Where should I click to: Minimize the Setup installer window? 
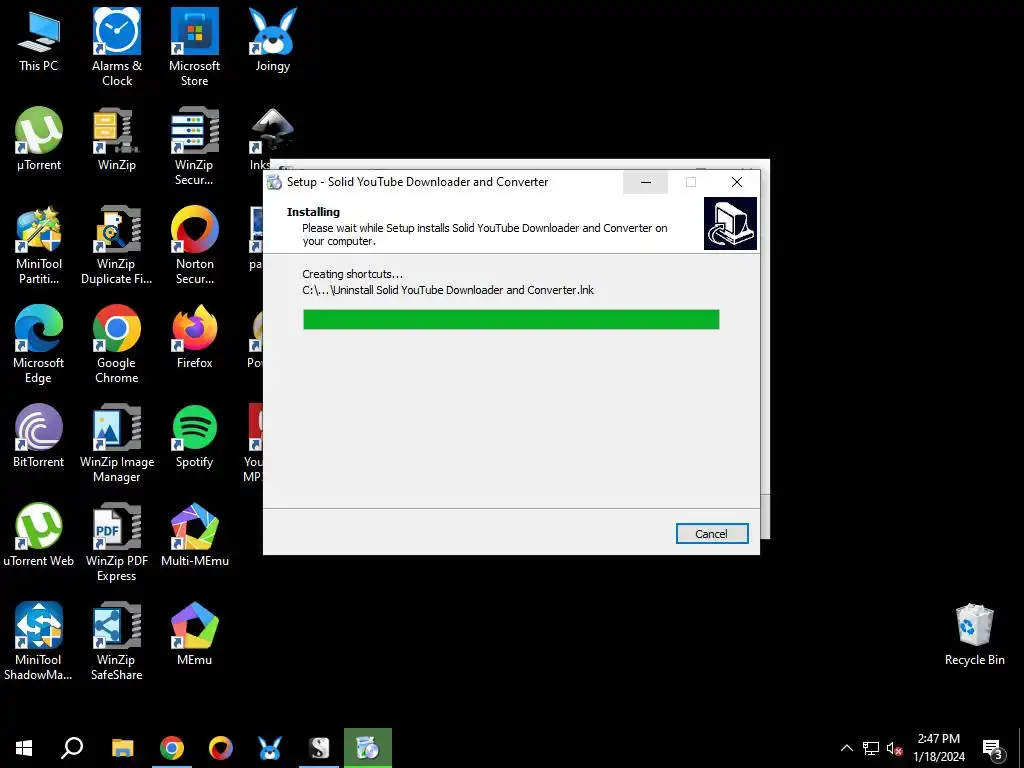[646, 182]
